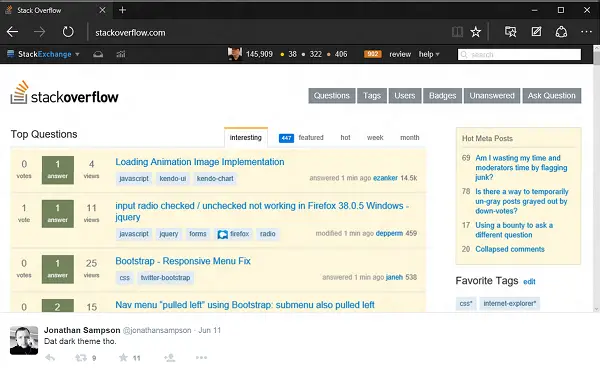Retweet the dark theme tweet
The width and height of the screenshot is (600, 376).
click(x=81, y=358)
